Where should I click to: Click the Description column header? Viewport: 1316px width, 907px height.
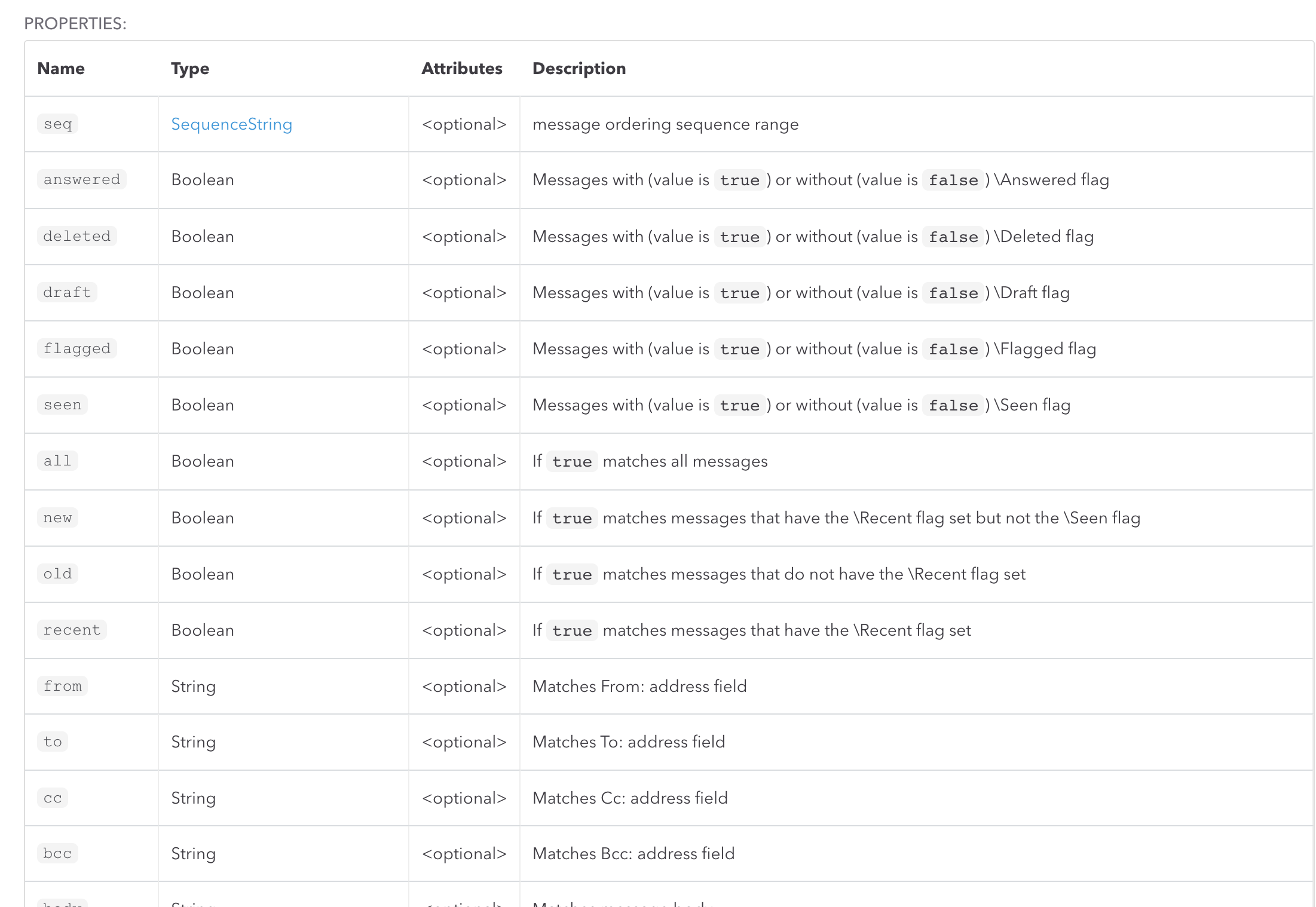tap(579, 68)
